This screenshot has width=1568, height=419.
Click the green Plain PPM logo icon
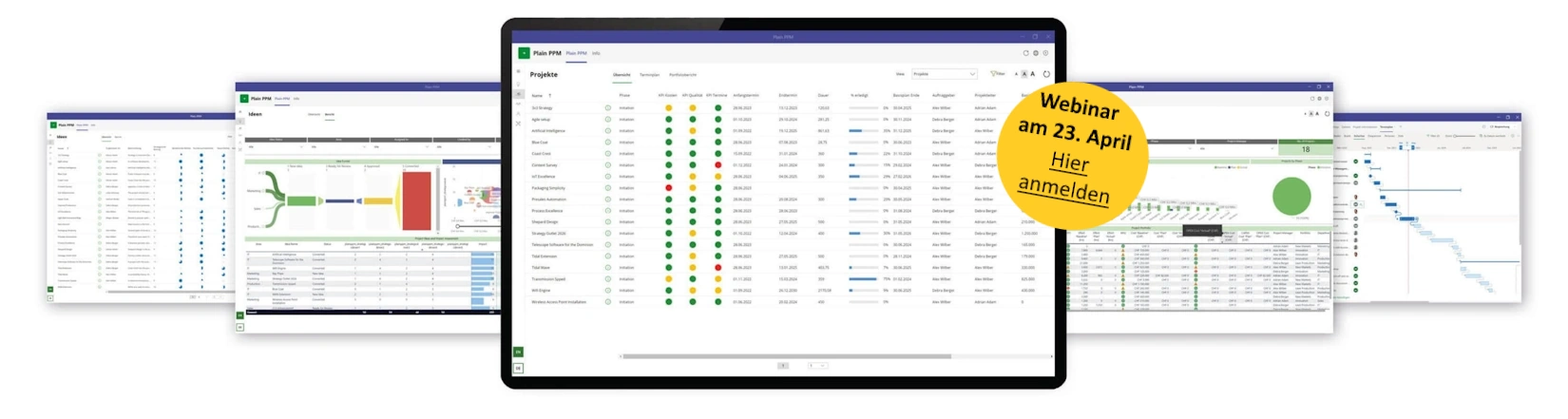[x=524, y=53]
